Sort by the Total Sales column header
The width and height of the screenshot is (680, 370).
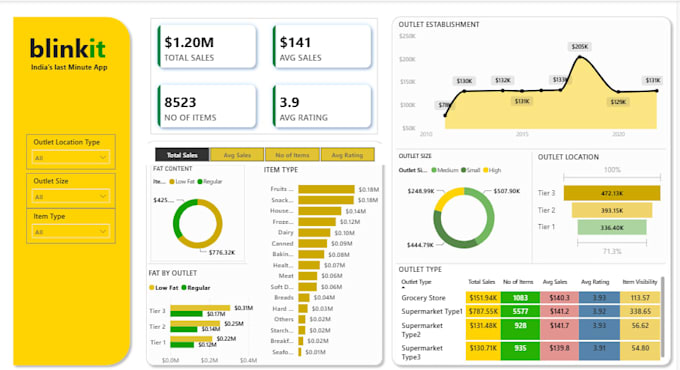[481, 282]
